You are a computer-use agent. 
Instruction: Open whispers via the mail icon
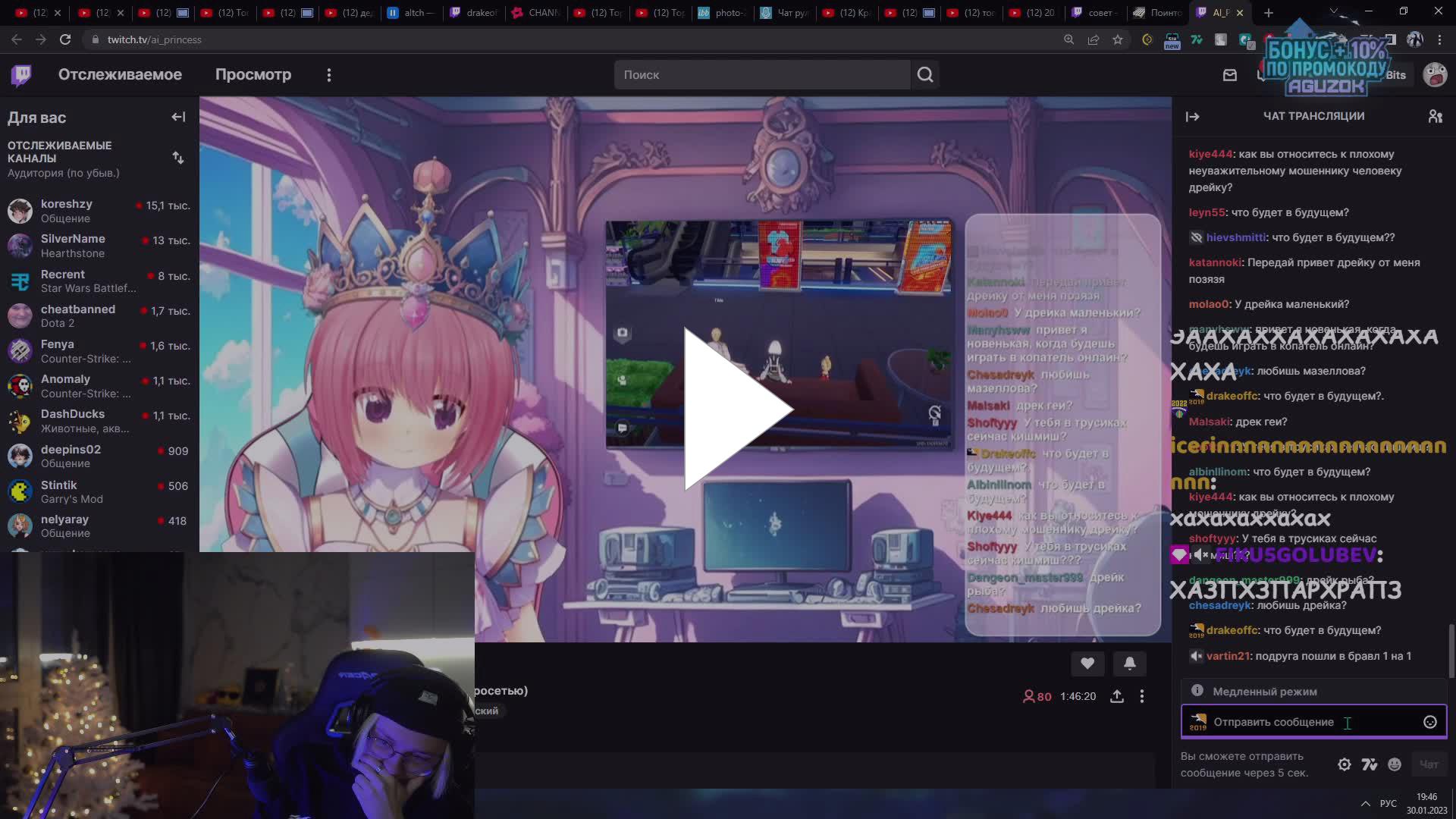coord(1231,75)
